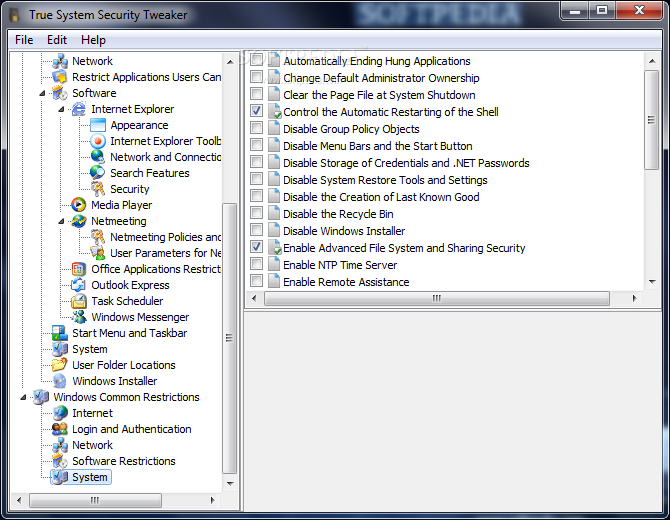
Task: Click the Internet Explorer Toolbar red icon
Action: tap(98, 141)
